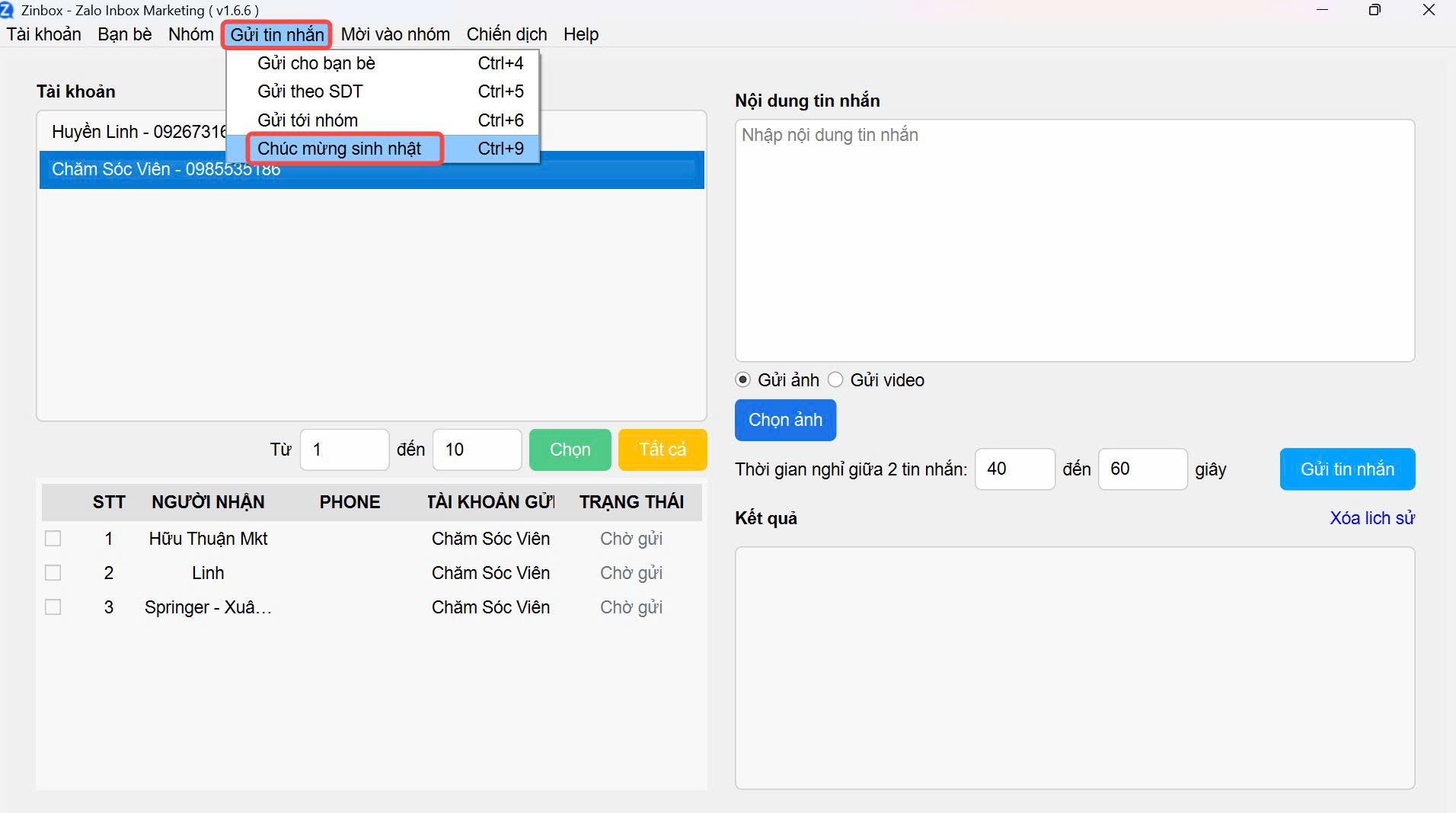This screenshot has height=813, width=1456.
Task: Expand the Nhóm menu
Action: (191, 34)
